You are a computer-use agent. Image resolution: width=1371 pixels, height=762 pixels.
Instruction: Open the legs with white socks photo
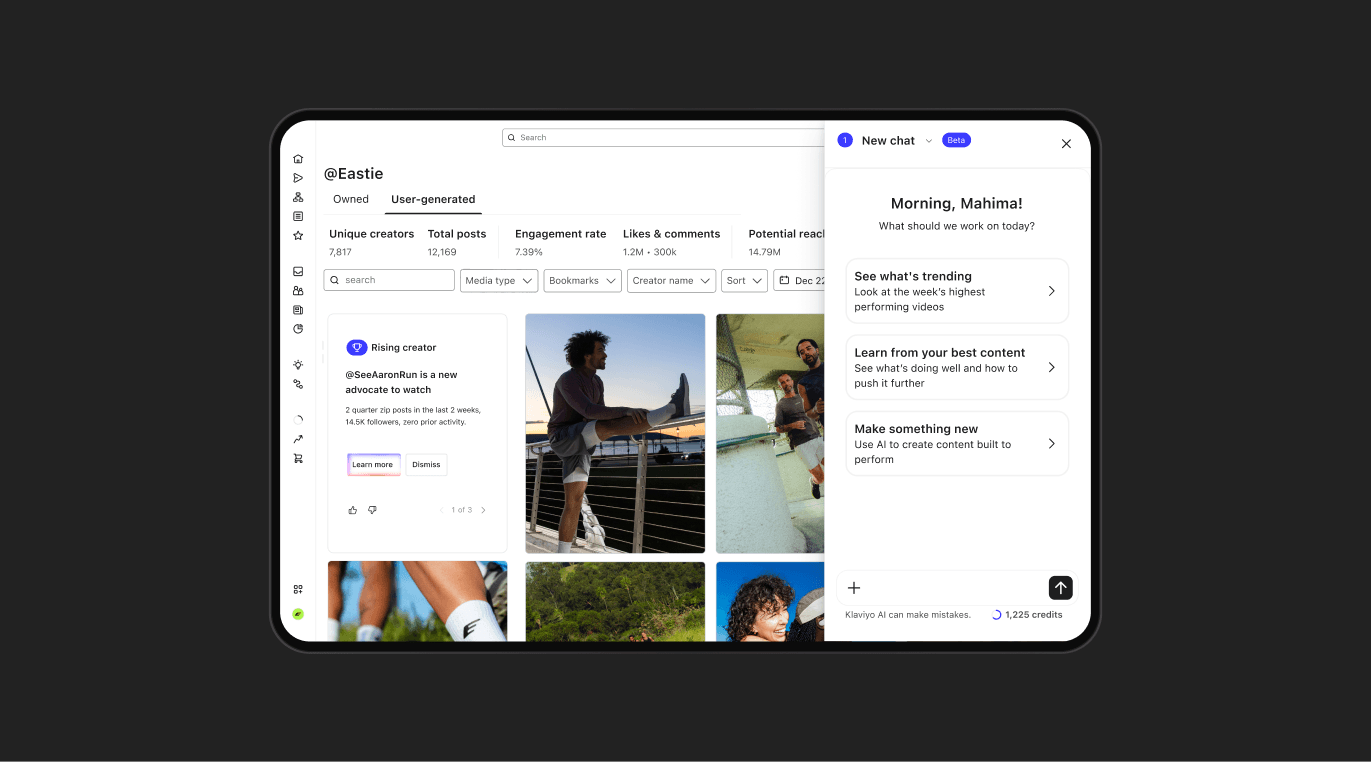(x=417, y=601)
